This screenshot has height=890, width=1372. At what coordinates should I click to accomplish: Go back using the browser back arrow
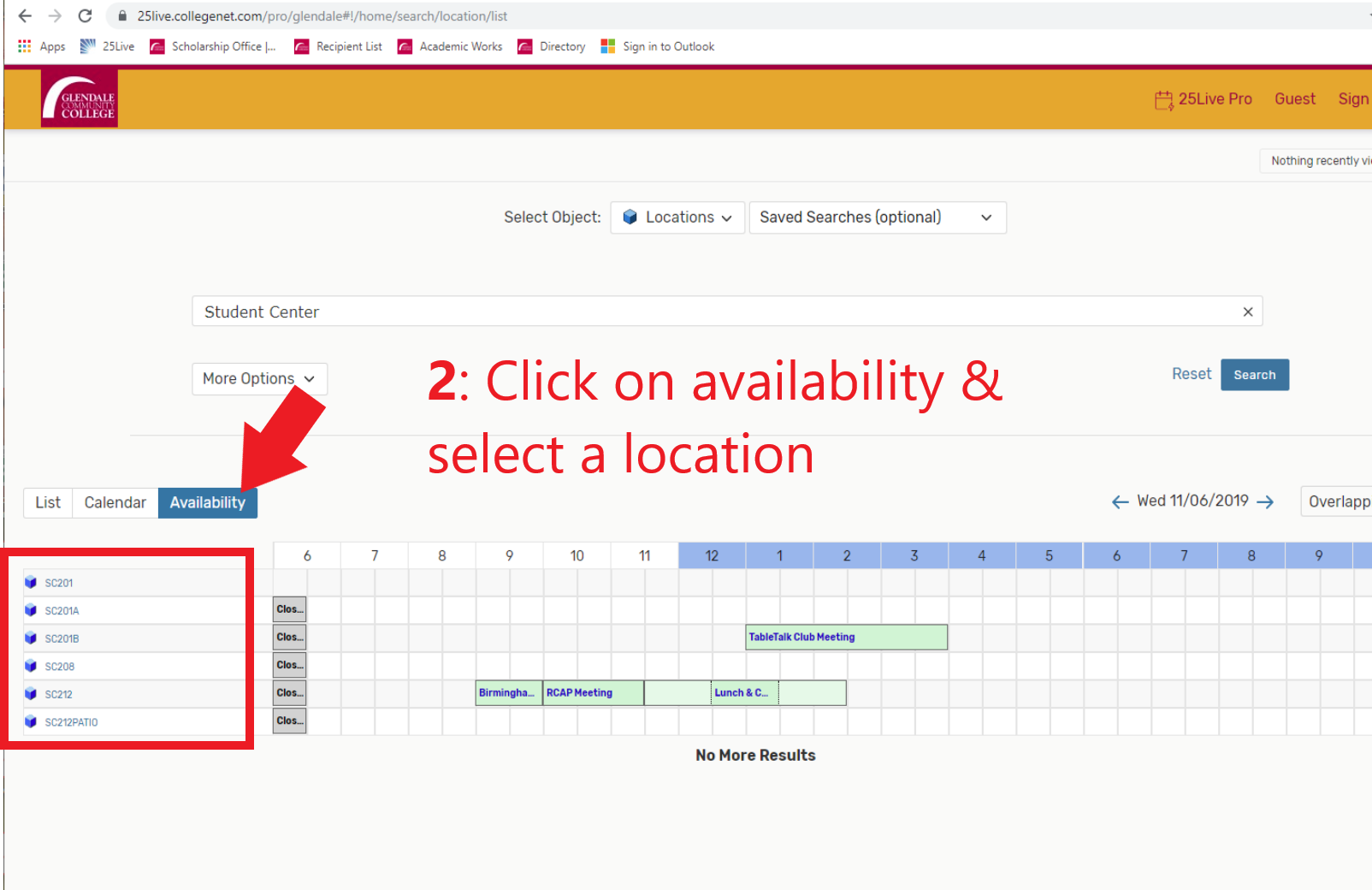(x=25, y=16)
